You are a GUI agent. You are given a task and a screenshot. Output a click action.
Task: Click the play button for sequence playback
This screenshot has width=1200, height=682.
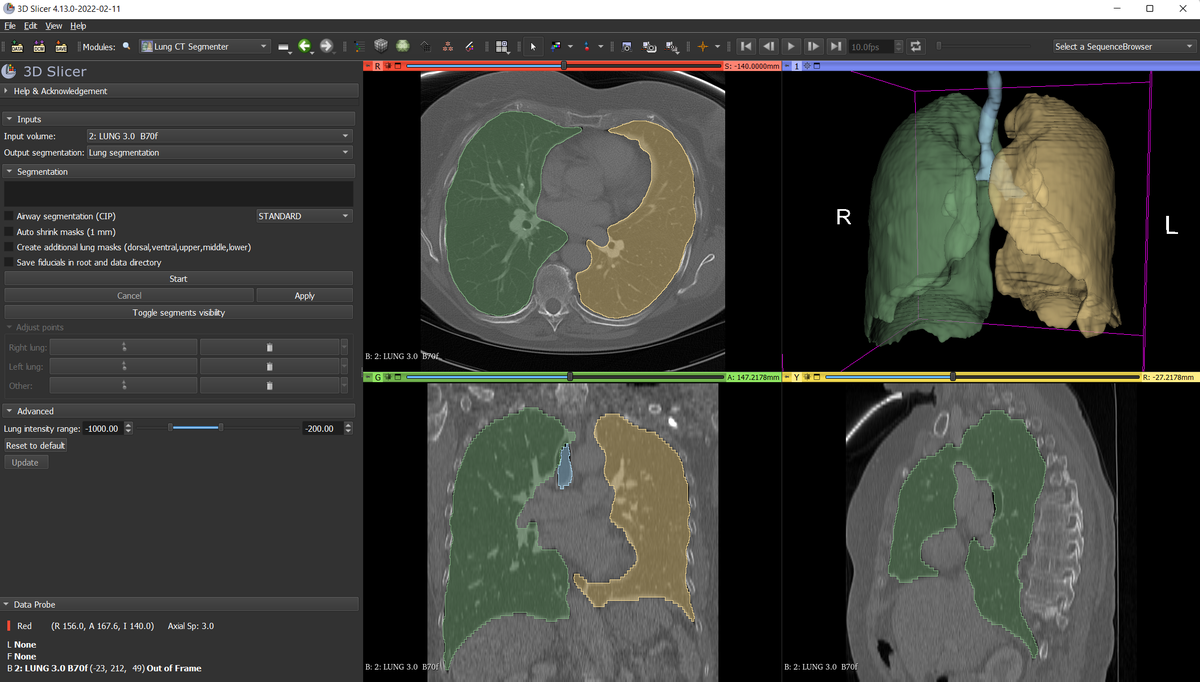[x=791, y=45]
